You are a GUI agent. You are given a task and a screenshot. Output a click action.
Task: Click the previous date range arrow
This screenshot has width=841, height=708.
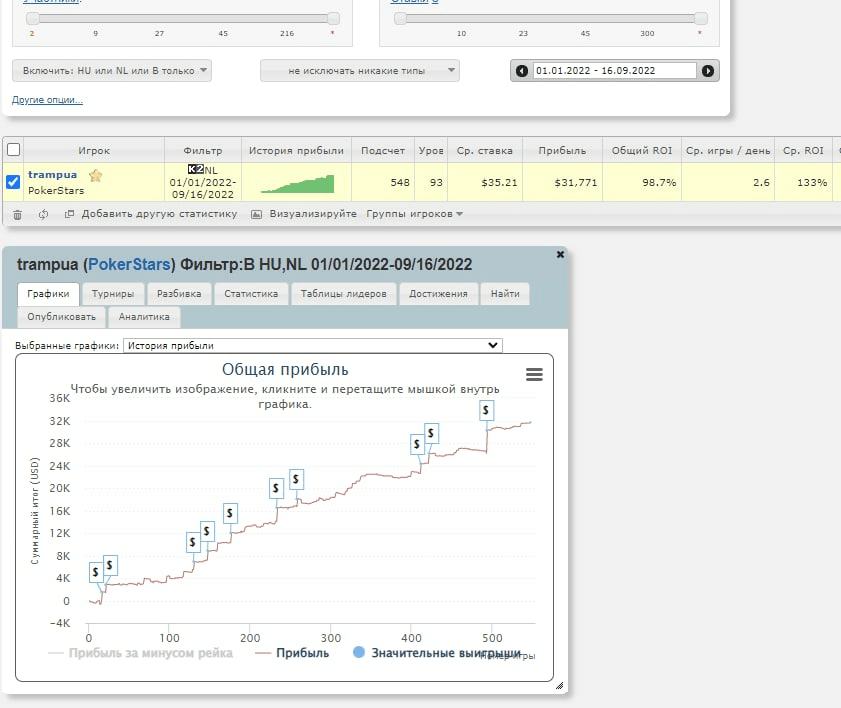coord(521,71)
